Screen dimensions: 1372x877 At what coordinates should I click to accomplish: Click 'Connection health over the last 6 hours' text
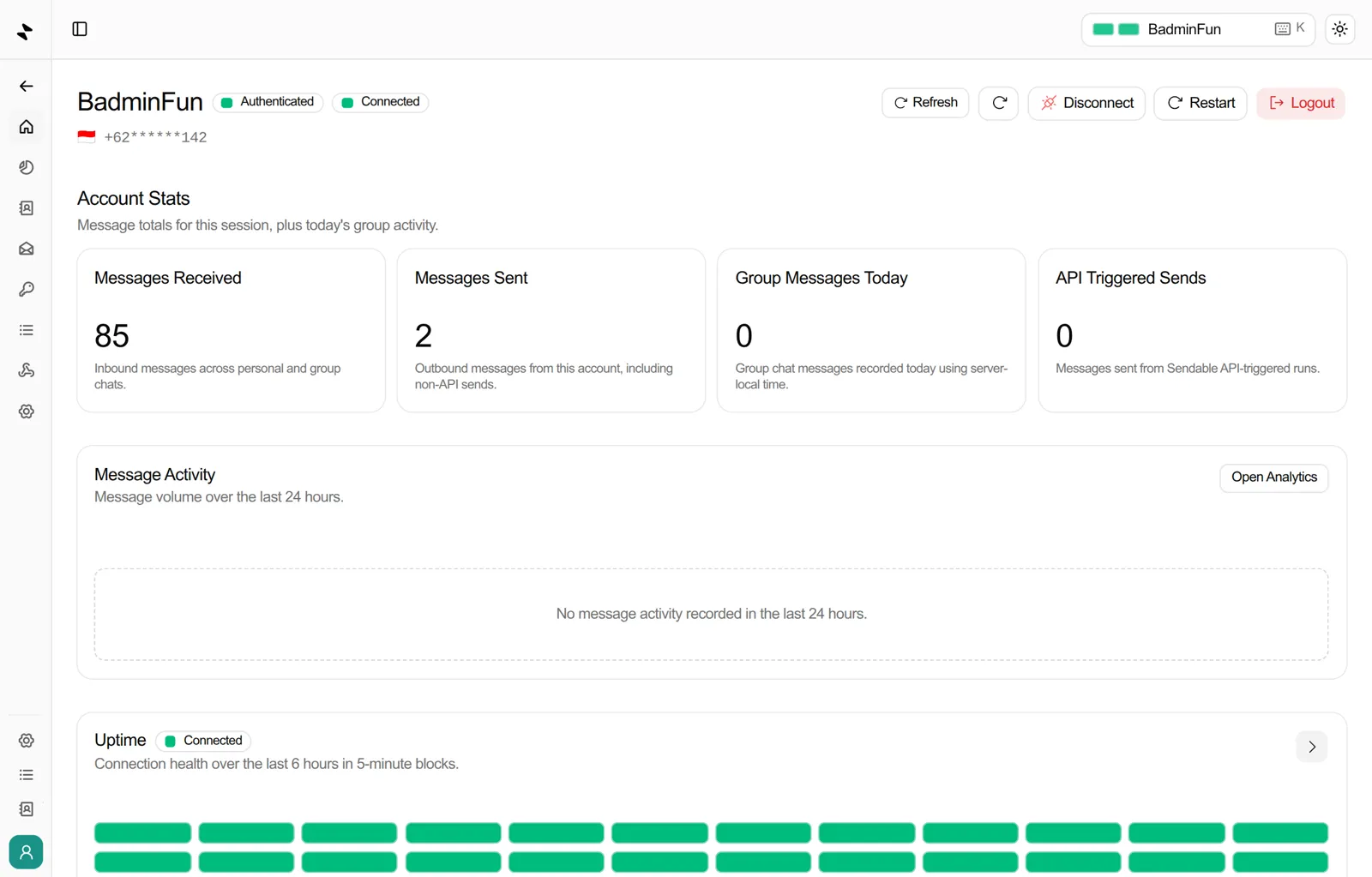coord(276,764)
